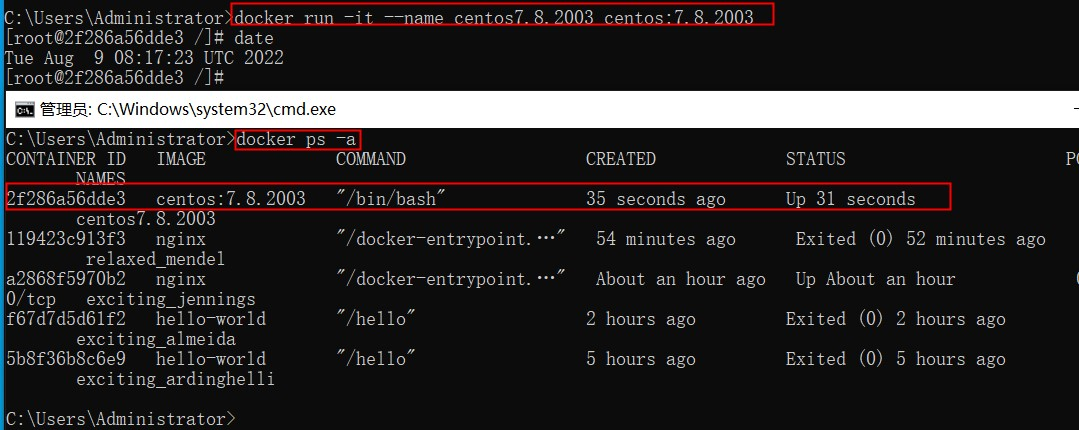Viewport: 1079px width, 430px height.
Task: Click container ID a2868f5970b2
Action: point(66,279)
